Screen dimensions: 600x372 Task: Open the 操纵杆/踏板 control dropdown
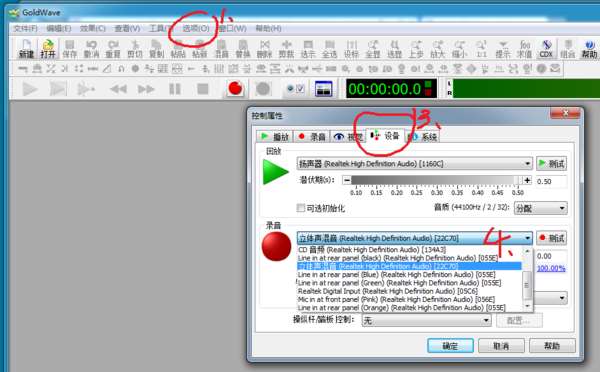426,320
